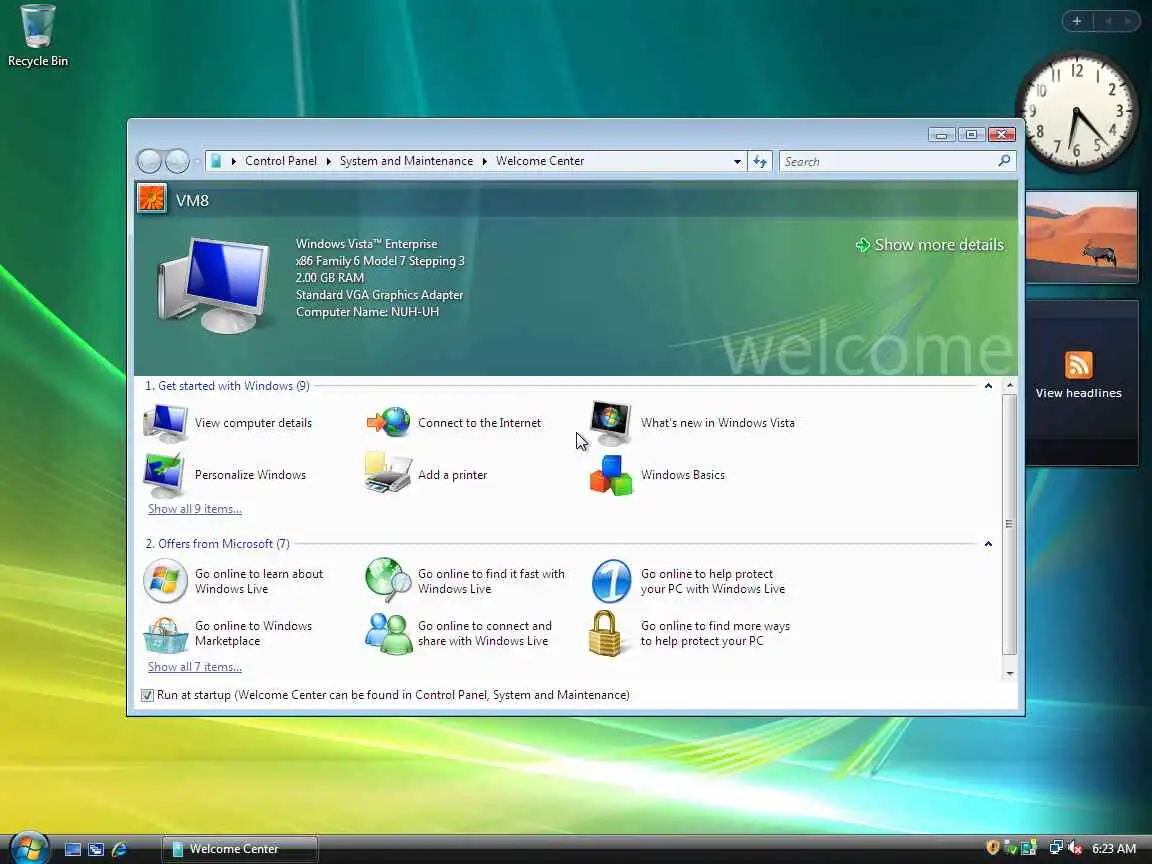Viewport: 1152px width, 864px height.
Task: Click the muted volume tray icon
Action: click(1075, 848)
